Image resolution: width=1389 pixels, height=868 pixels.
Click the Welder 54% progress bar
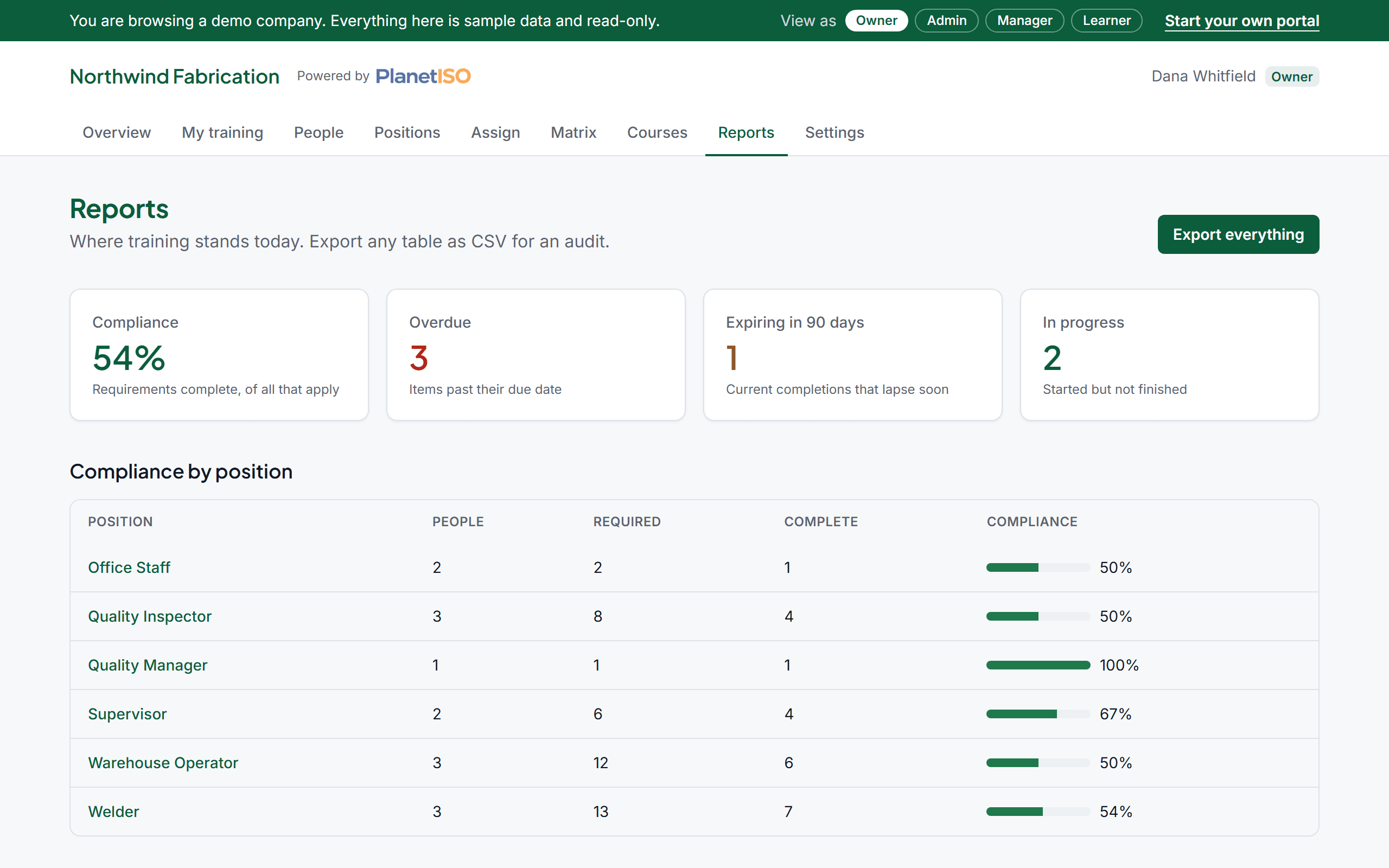point(1038,811)
